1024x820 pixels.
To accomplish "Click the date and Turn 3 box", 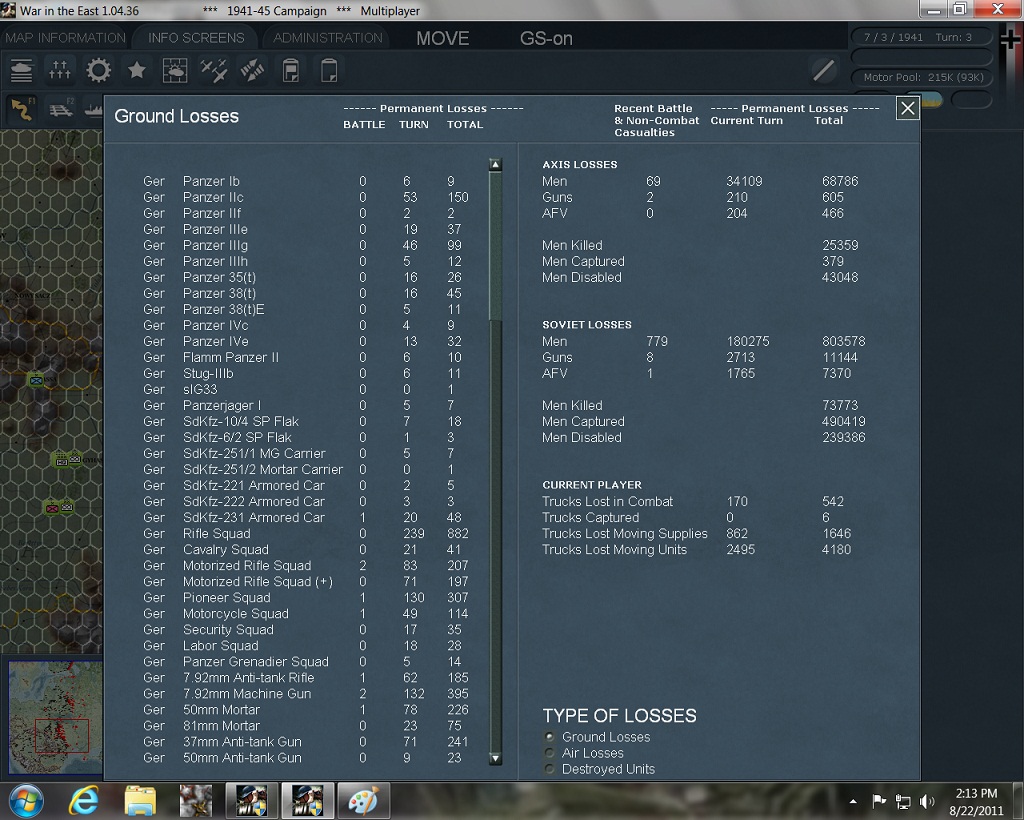I will tap(921, 37).
